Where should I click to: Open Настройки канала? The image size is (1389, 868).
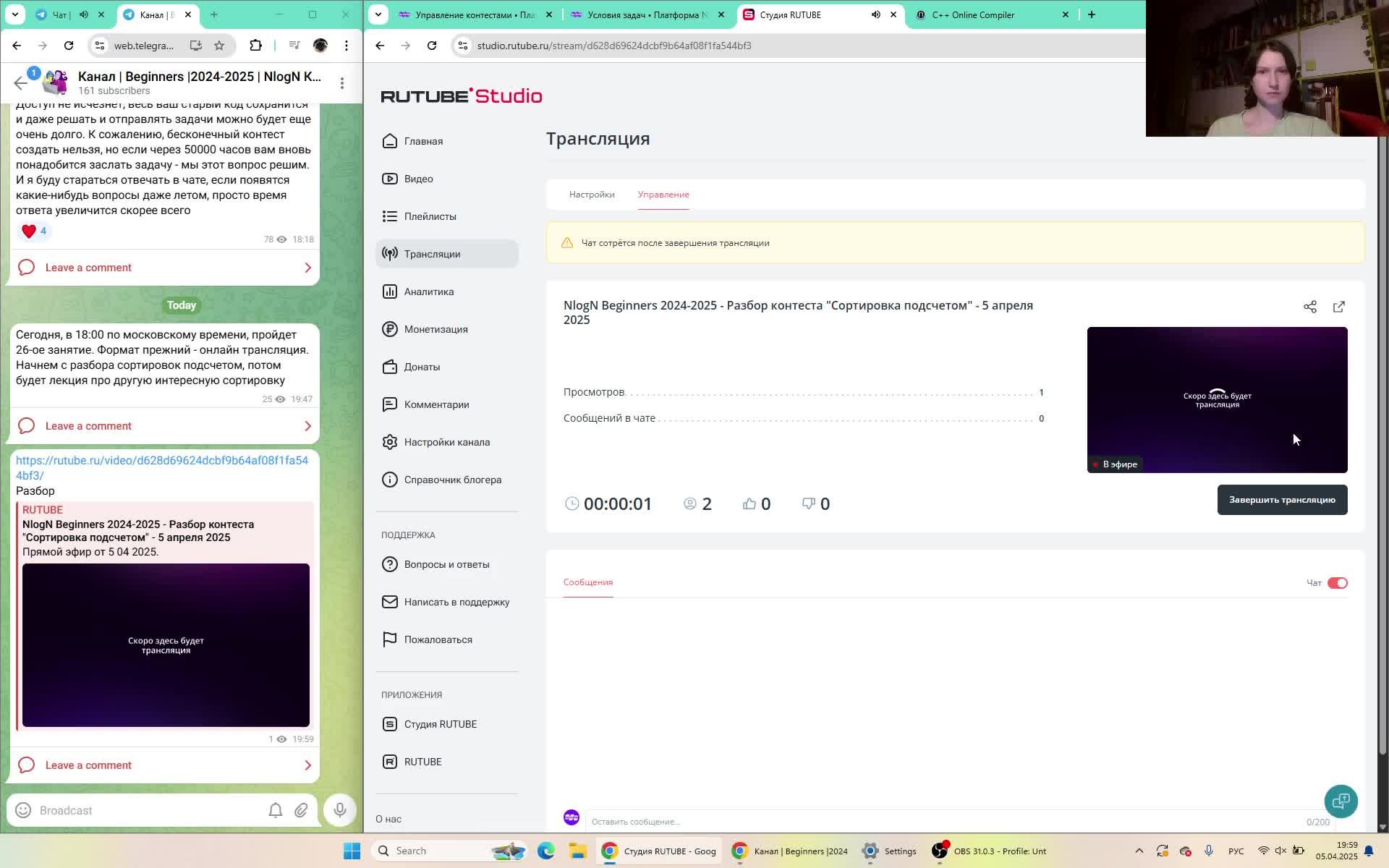(447, 442)
